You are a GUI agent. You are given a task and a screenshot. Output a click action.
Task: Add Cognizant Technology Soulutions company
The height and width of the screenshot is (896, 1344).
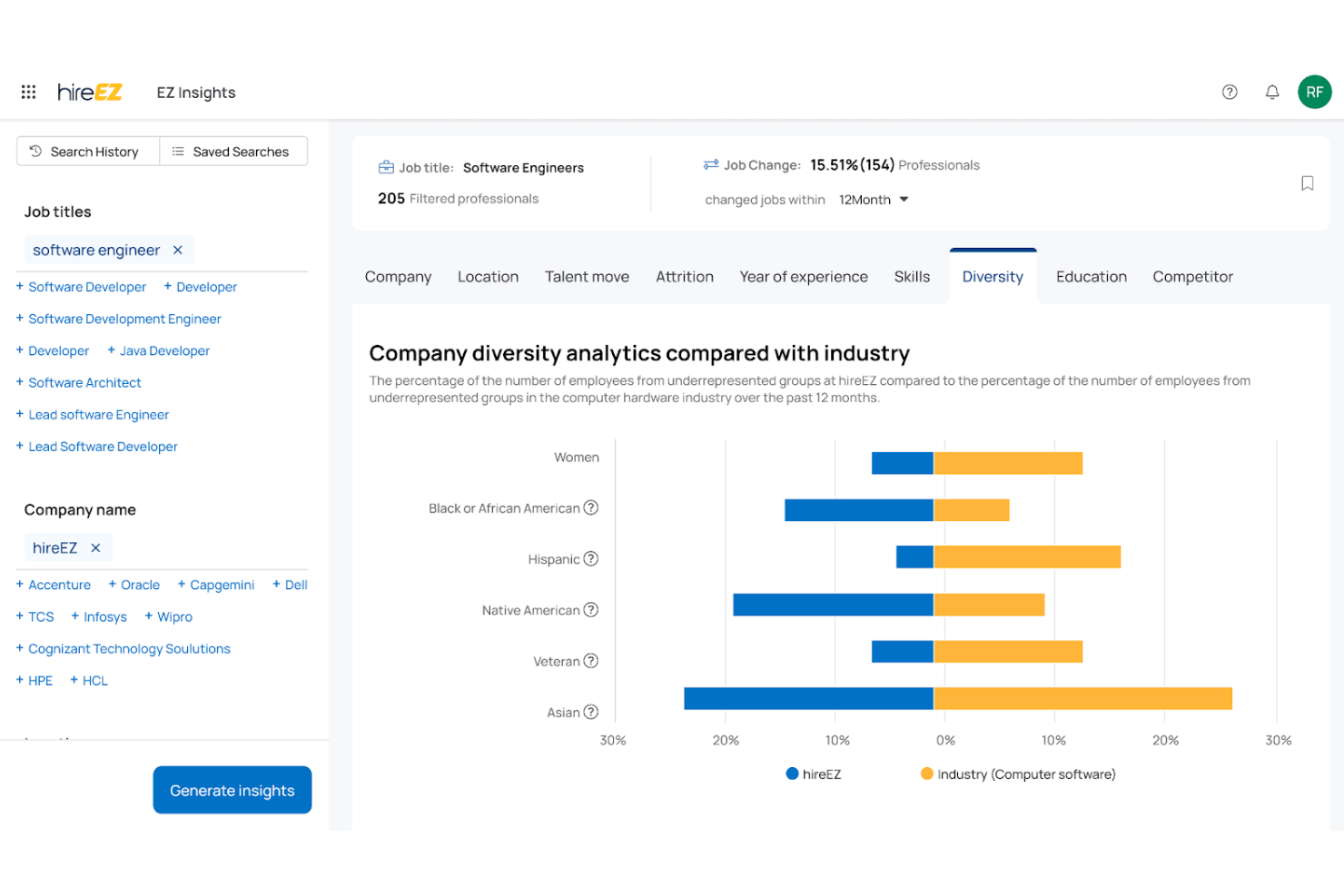coord(123,648)
